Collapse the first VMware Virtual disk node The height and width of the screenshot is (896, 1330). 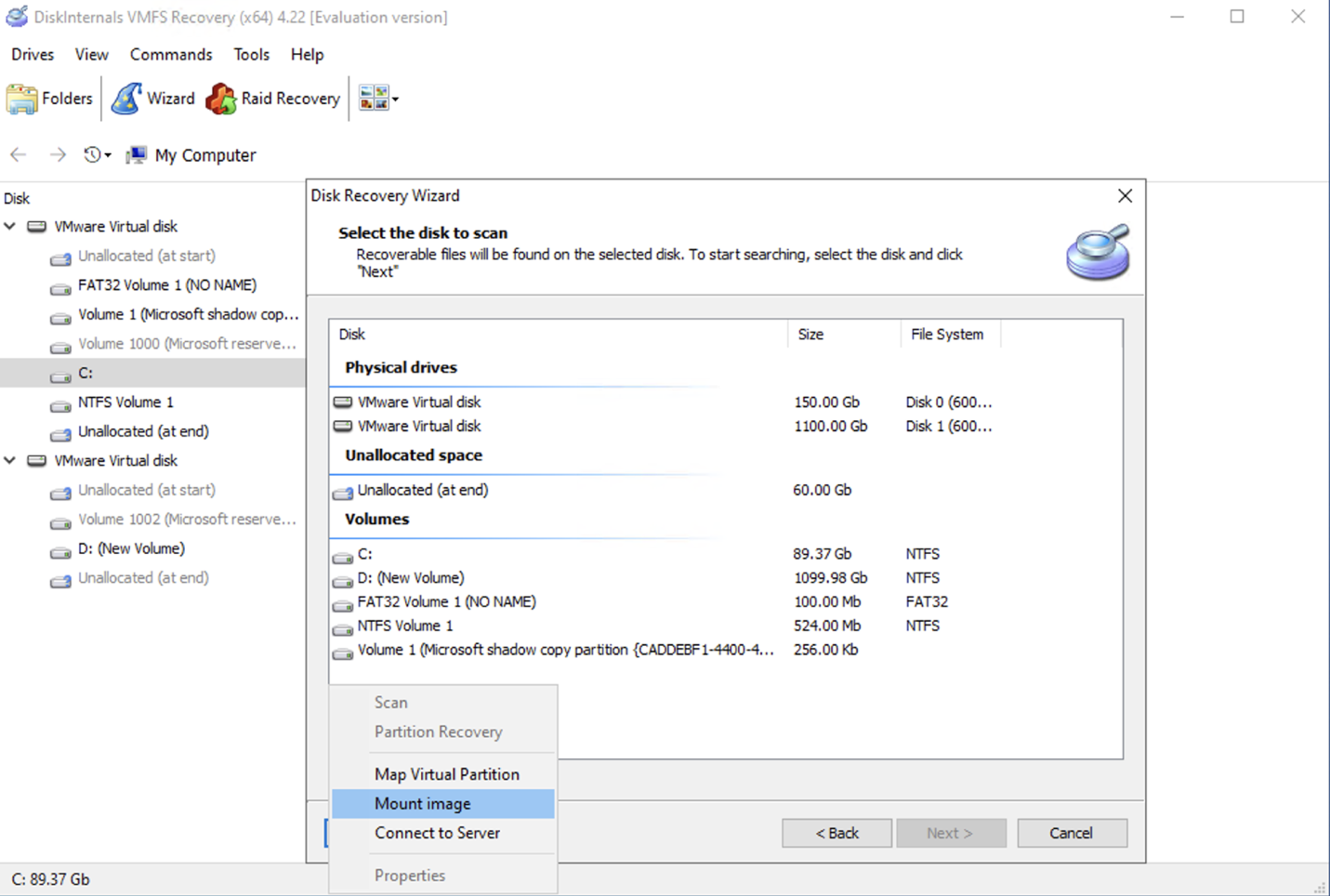point(10,226)
